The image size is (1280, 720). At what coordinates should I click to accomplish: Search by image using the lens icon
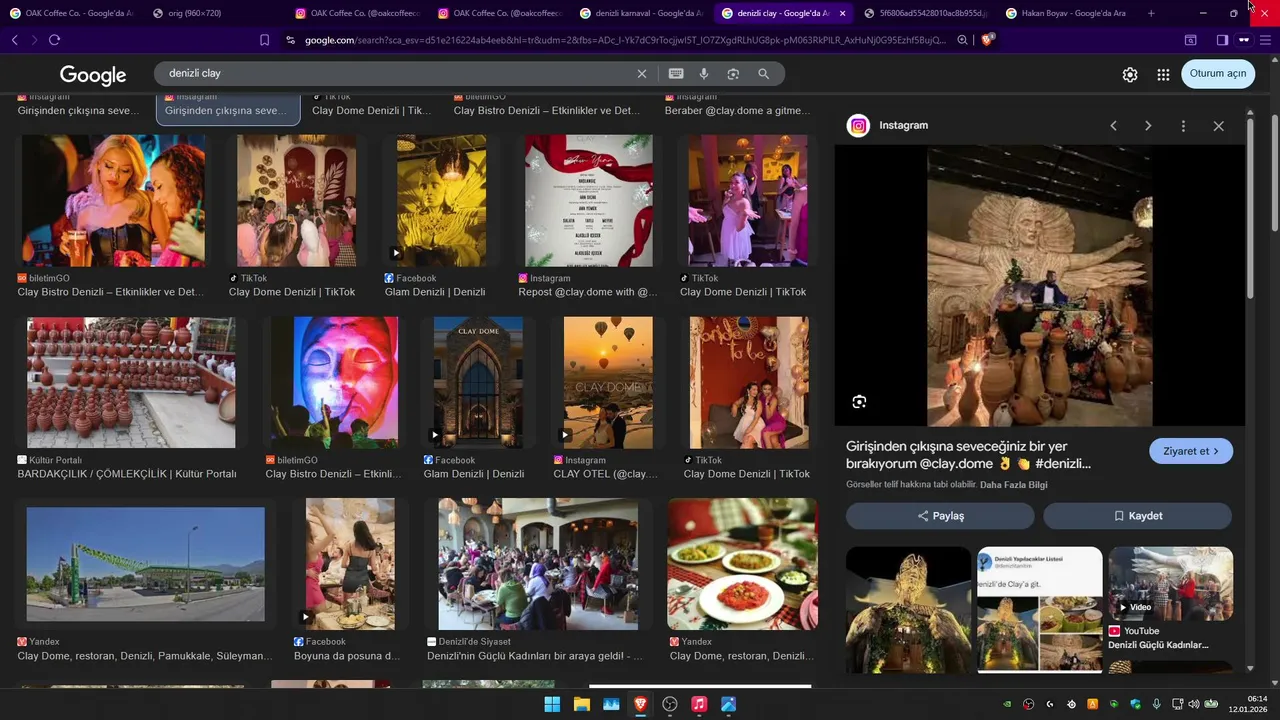(x=733, y=74)
